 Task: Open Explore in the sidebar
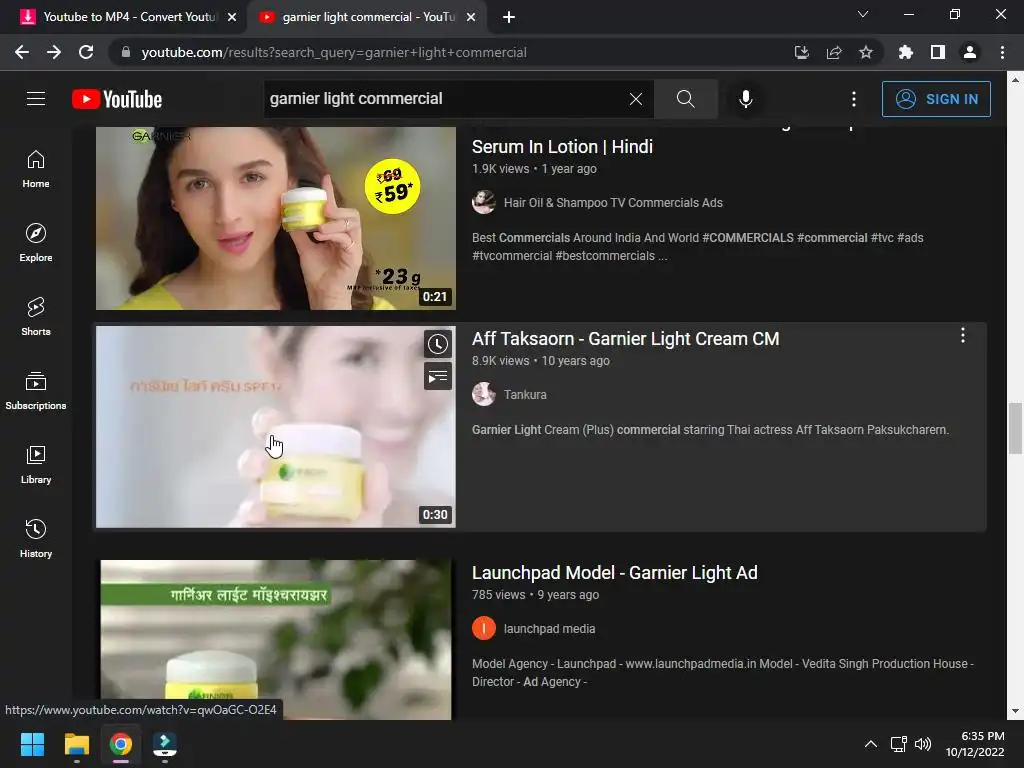tap(36, 243)
